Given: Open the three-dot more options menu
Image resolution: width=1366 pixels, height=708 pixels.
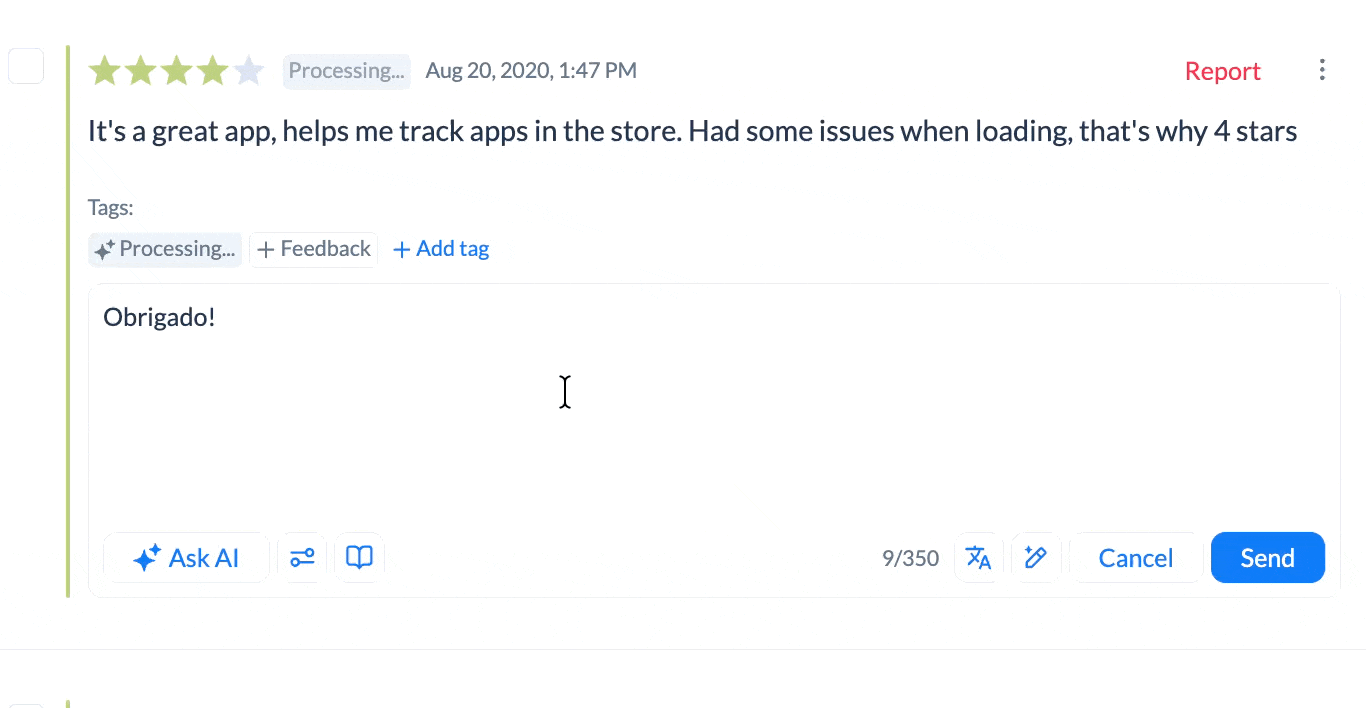Looking at the screenshot, I should [1322, 70].
